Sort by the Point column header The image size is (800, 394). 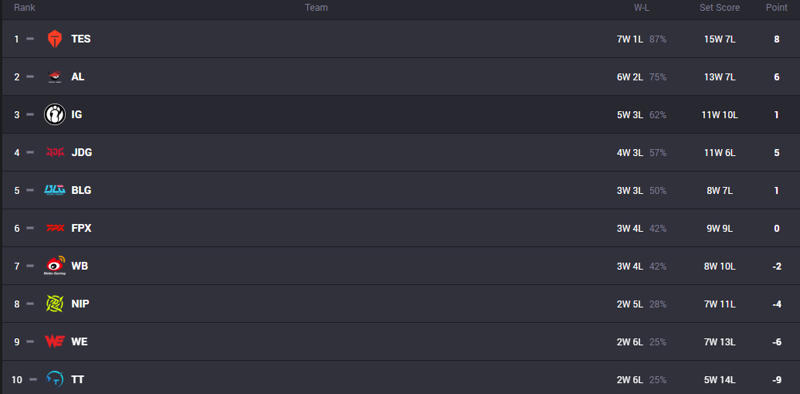click(x=777, y=8)
